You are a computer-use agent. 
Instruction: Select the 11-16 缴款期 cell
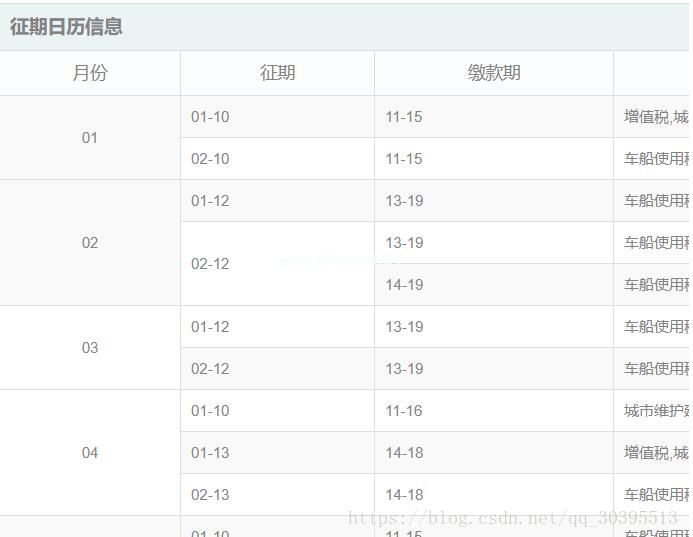pyautogui.click(x=404, y=411)
